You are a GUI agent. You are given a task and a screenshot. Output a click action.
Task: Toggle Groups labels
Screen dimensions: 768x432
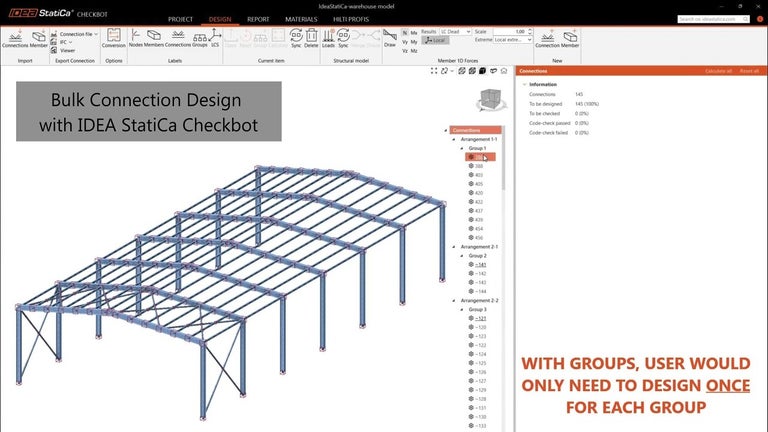tap(200, 39)
